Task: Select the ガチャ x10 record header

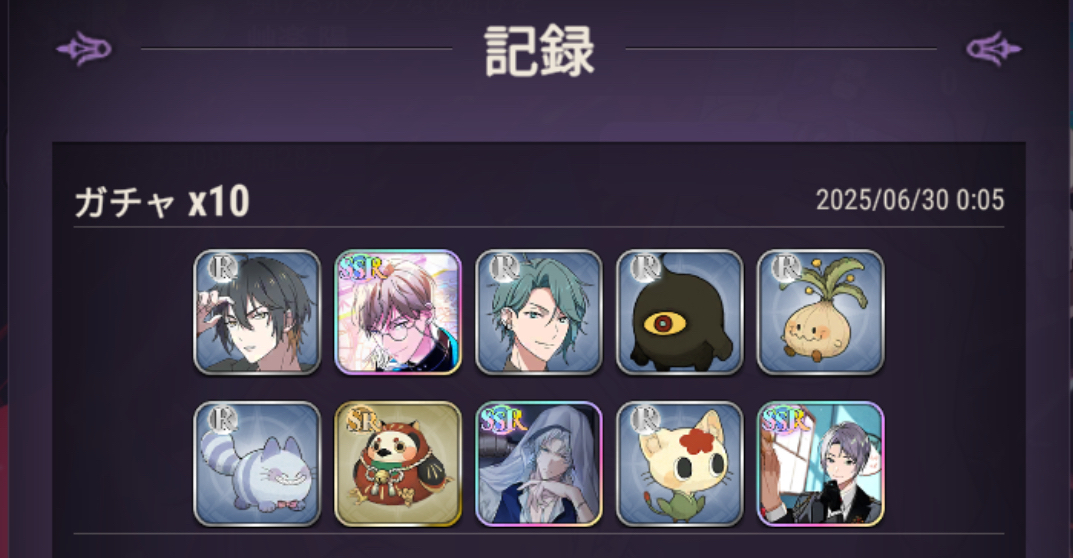Action: (162, 202)
